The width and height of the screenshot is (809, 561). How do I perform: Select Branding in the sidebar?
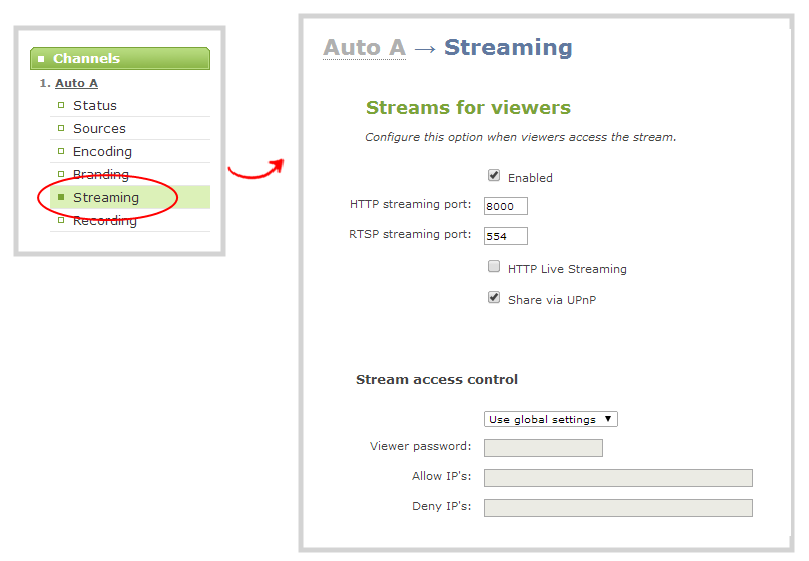[100, 174]
